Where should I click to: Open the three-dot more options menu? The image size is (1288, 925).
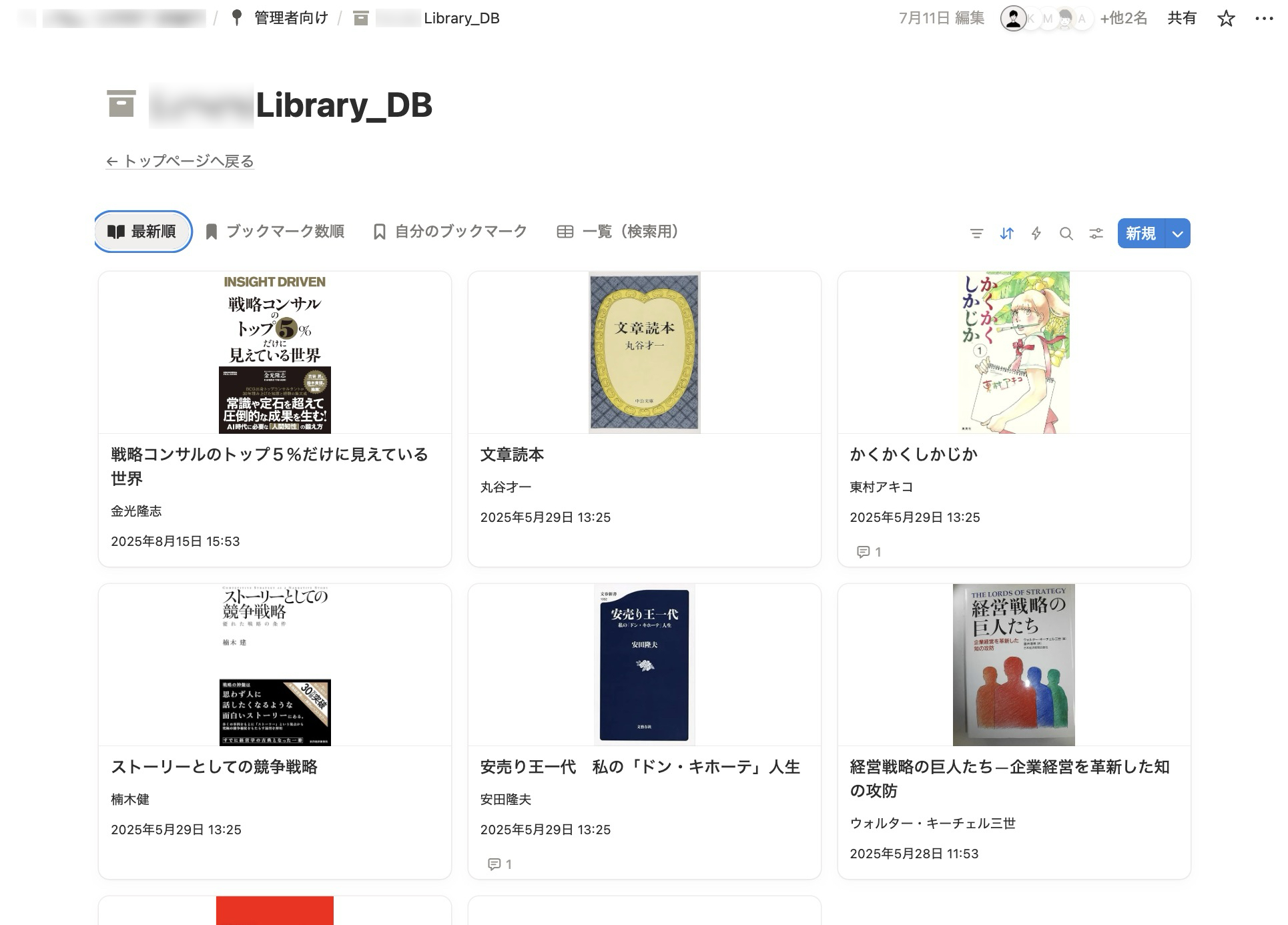pos(1261,18)
